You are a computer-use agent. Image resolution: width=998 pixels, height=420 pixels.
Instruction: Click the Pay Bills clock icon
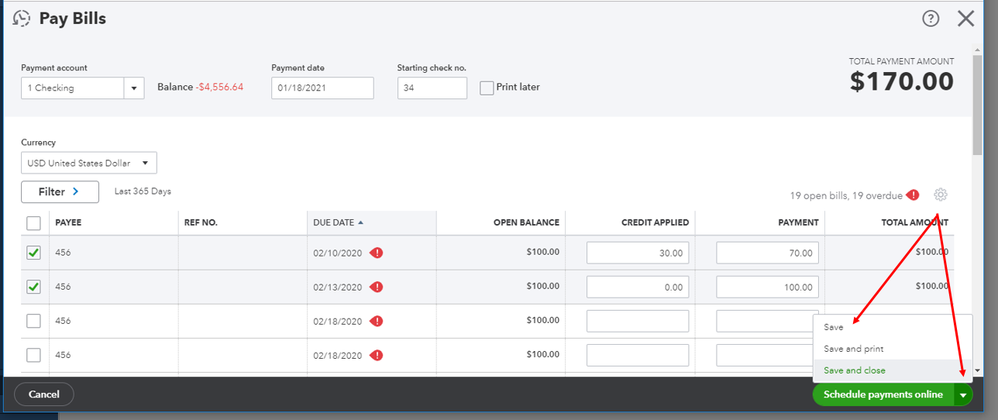[x=22, y=18]
